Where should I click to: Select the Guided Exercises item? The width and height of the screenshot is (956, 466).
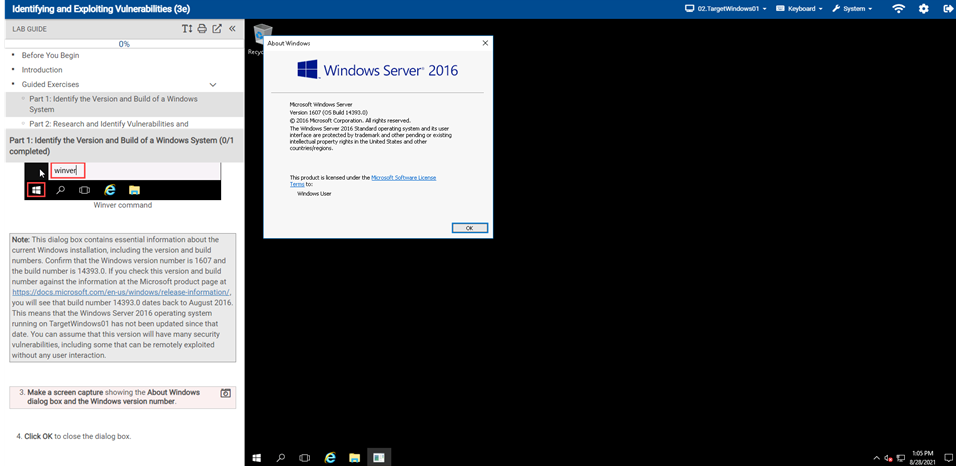[x=51, y=85]
